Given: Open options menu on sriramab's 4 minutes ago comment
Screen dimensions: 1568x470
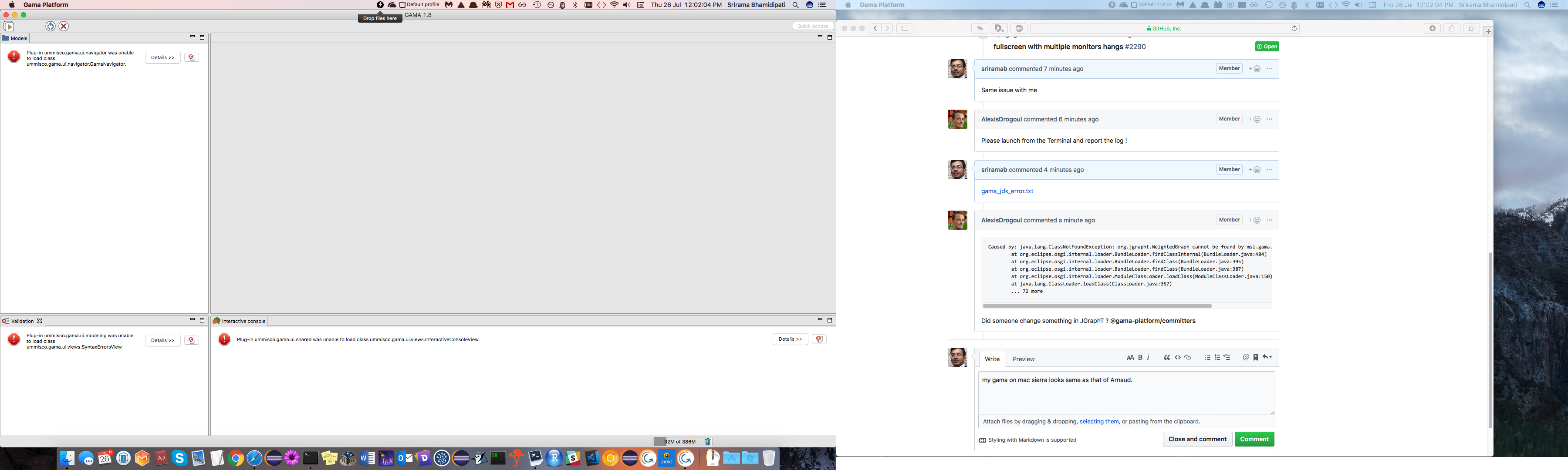Looking at the screenshot, I should [x=1269, y=170].
